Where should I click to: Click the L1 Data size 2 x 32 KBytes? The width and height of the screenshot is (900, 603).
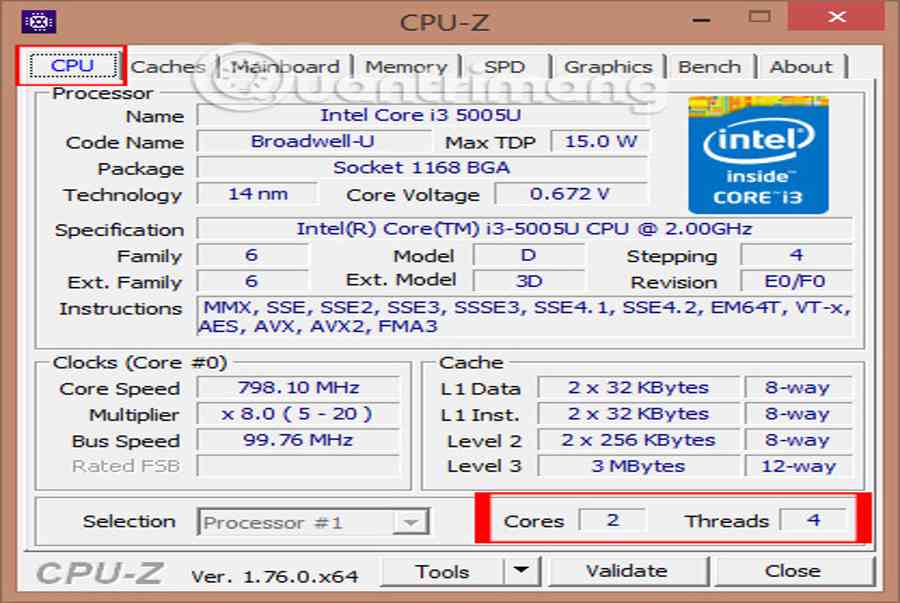coord(638,387)
